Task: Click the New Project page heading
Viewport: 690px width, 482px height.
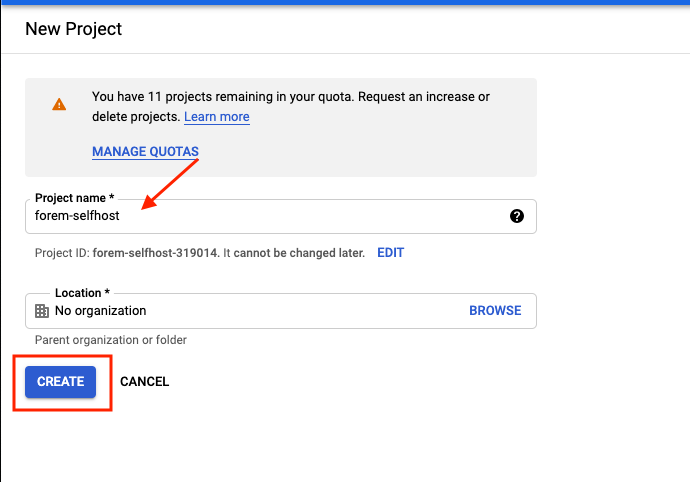Action: [x=73, y=29]
